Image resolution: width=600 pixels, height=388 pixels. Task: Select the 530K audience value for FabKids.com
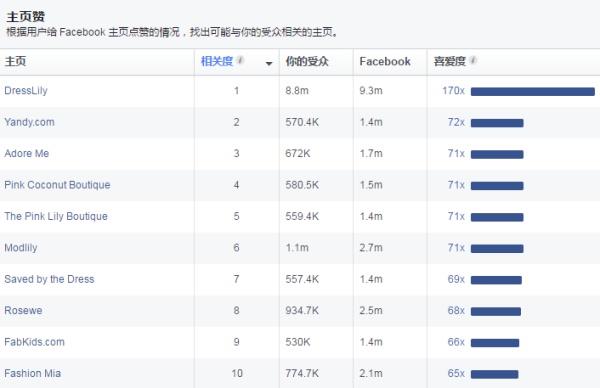click(x=298, y=342)
